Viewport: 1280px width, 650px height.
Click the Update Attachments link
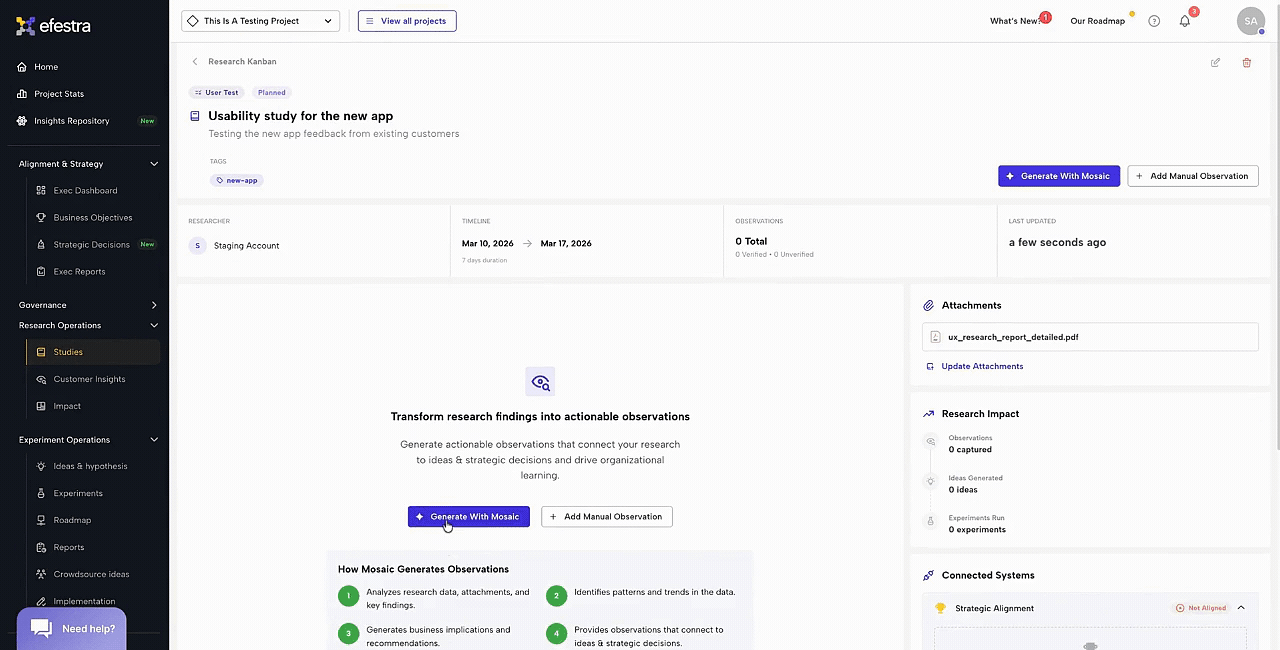[982, 366]
